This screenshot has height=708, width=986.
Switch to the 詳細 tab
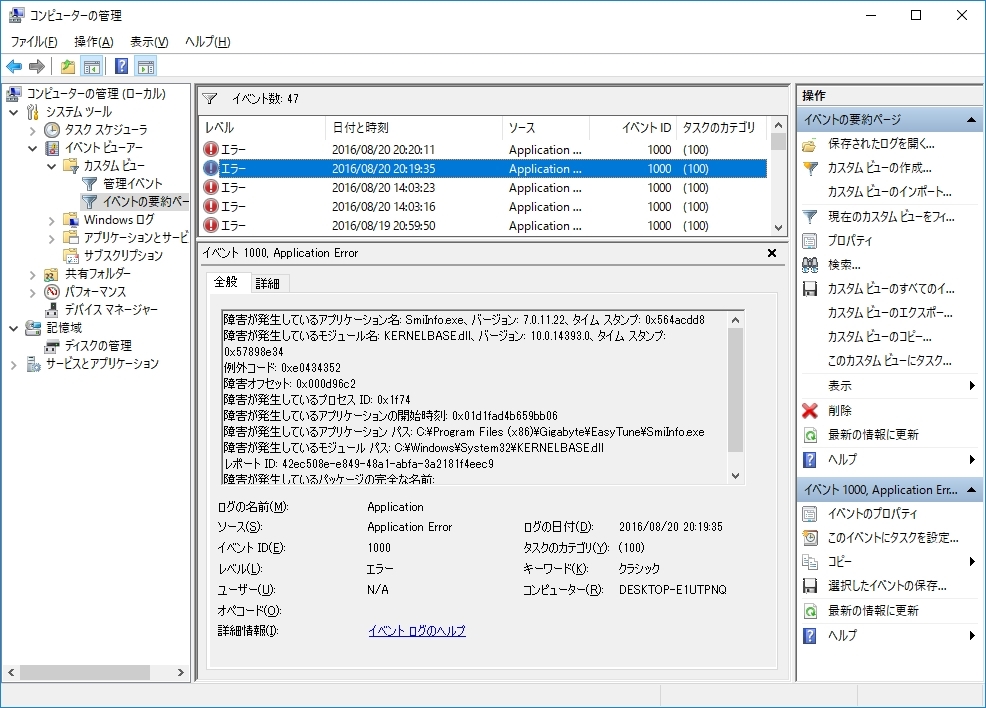coord(267,284)
